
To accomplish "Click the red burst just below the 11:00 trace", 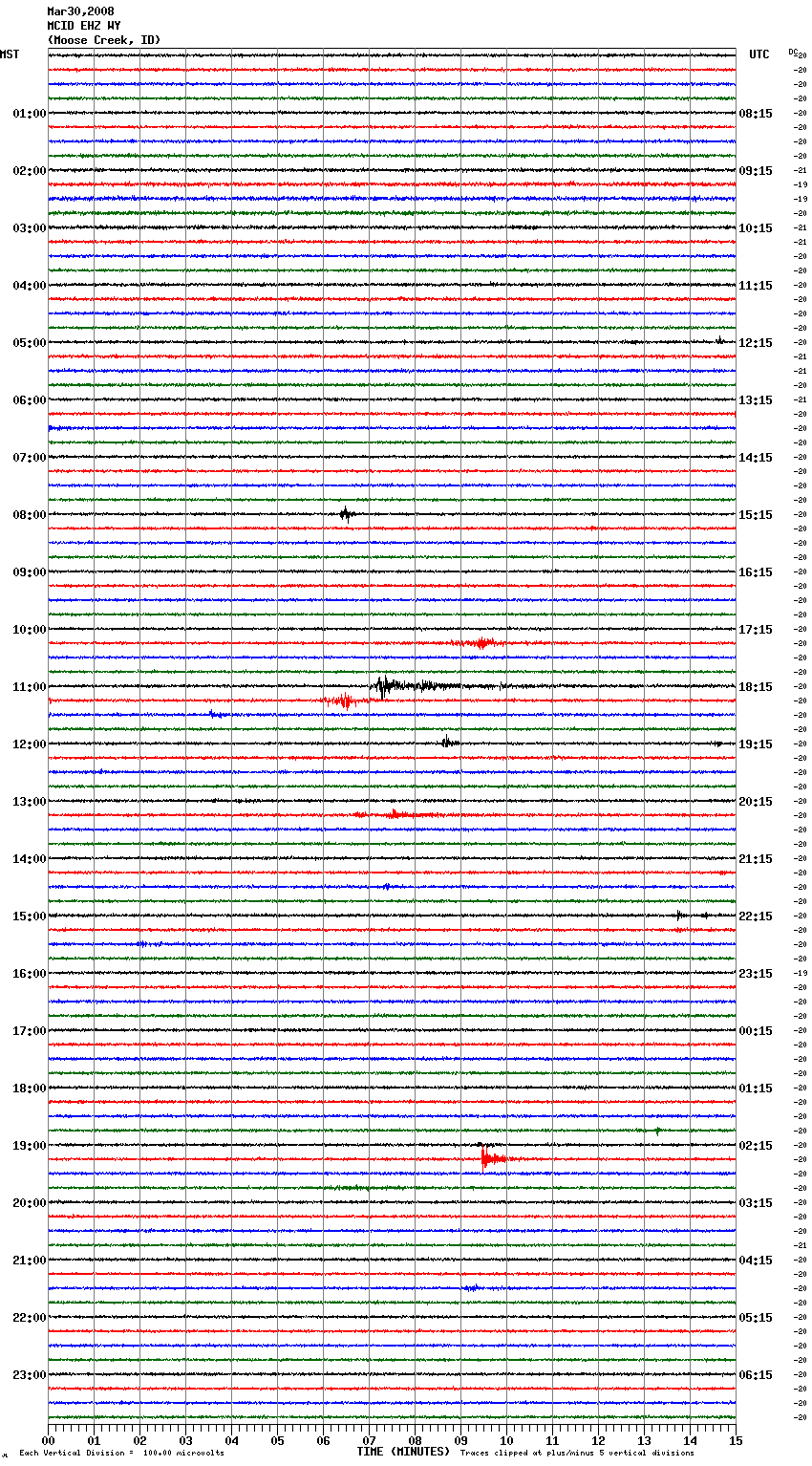I will [344, 701].
